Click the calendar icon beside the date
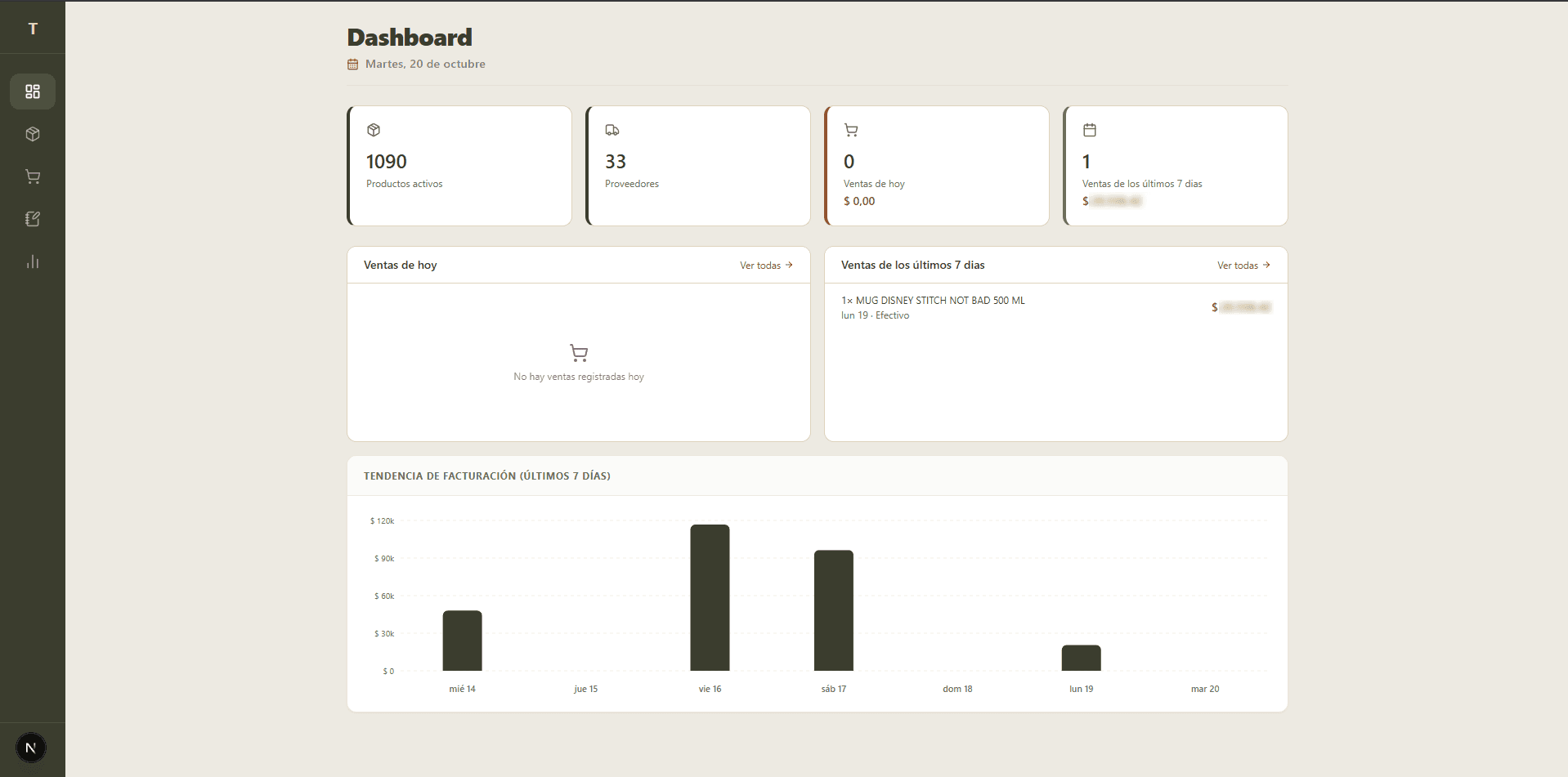Screen dimensions: 1568x777 [x=353, y=65]
